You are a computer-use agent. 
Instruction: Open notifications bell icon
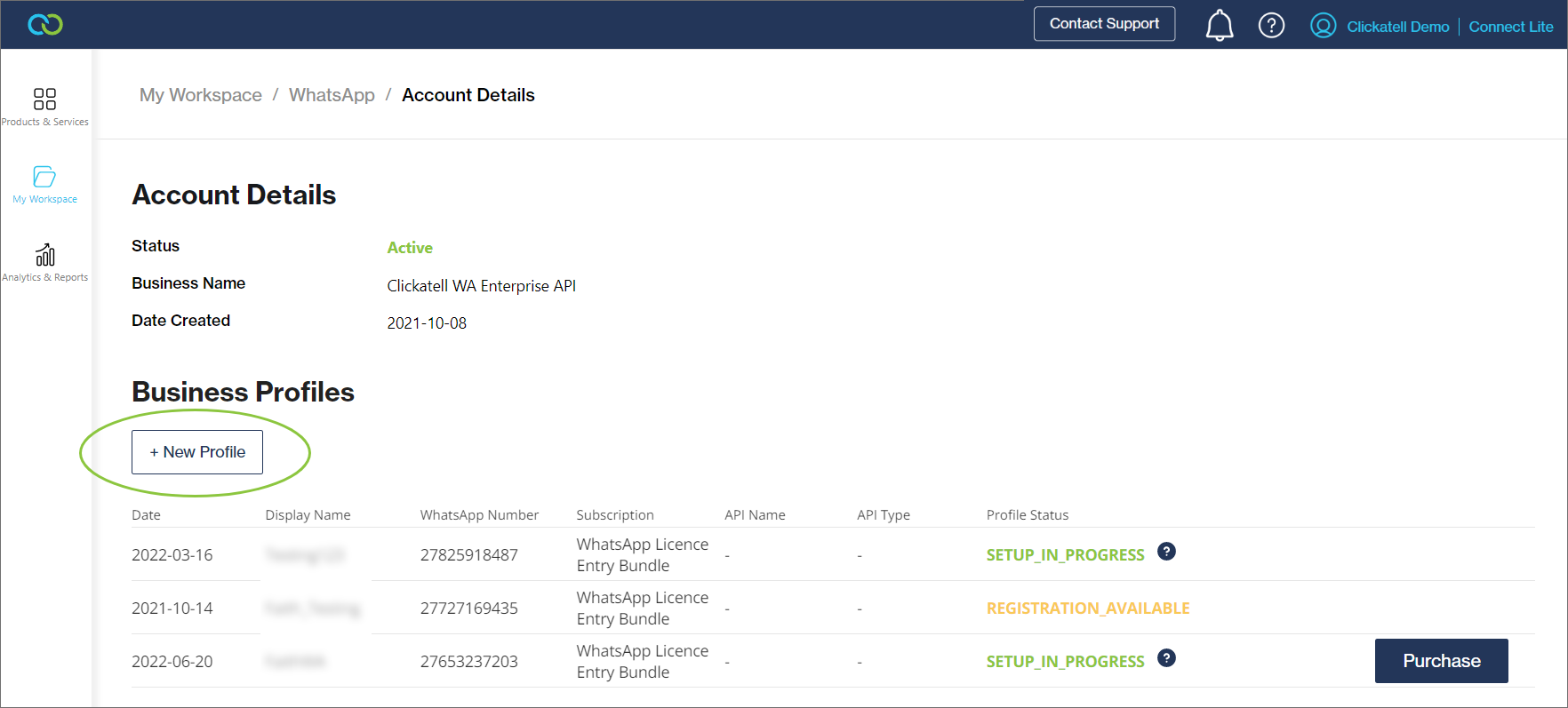pyautogui.click(x=1220, y=25)
